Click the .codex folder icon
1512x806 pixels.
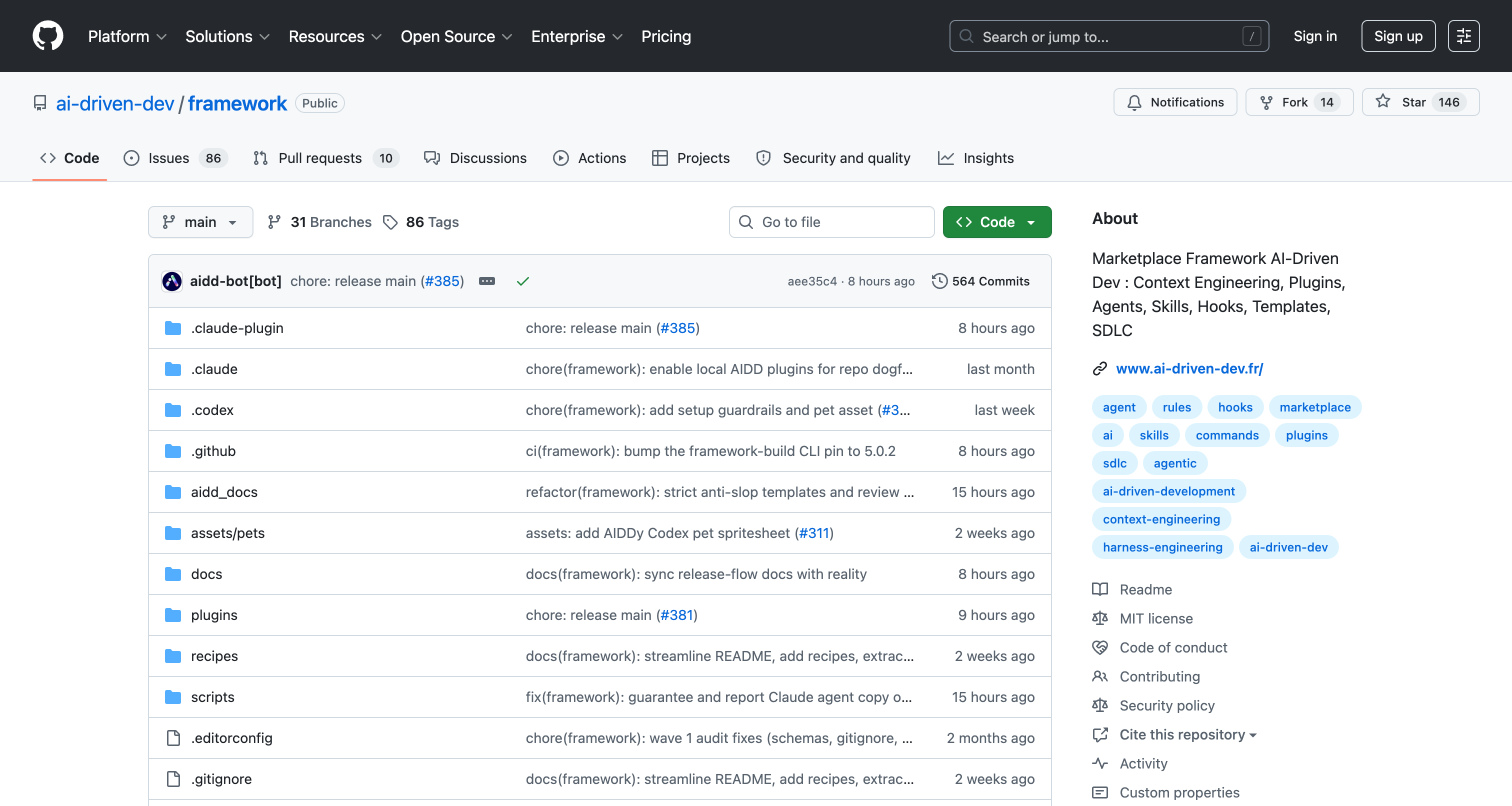(172, 410)
